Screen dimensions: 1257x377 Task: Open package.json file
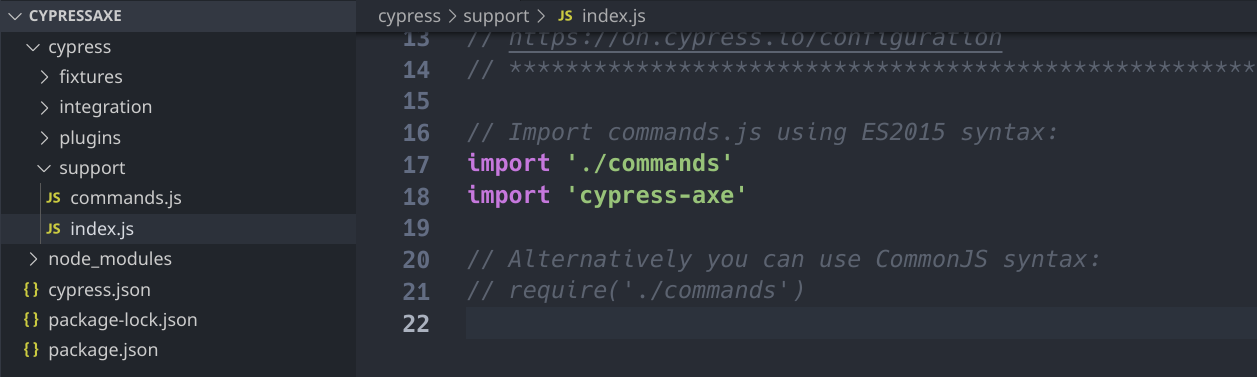click(103, 350)
